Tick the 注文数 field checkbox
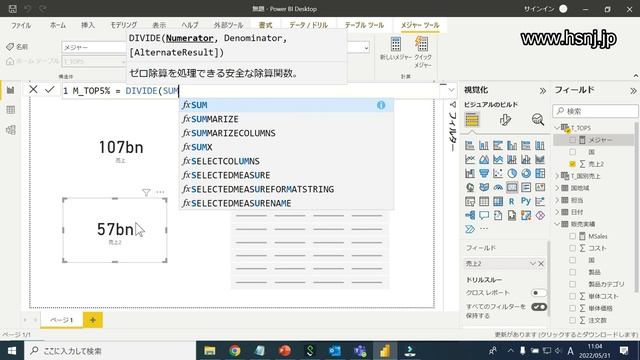The image size is (640, 360). coord(572,320)
